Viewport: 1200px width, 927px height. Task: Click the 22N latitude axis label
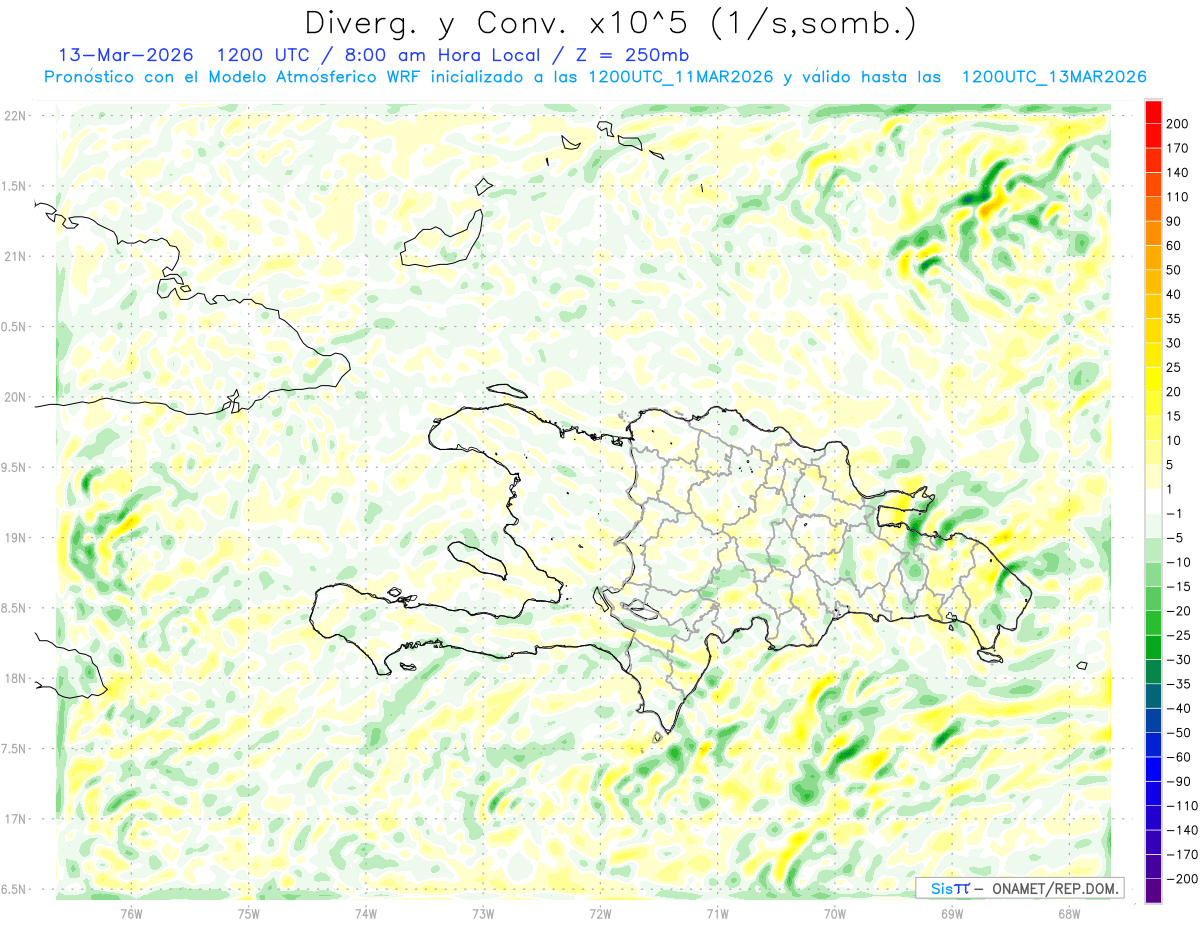tap(16, 116)
